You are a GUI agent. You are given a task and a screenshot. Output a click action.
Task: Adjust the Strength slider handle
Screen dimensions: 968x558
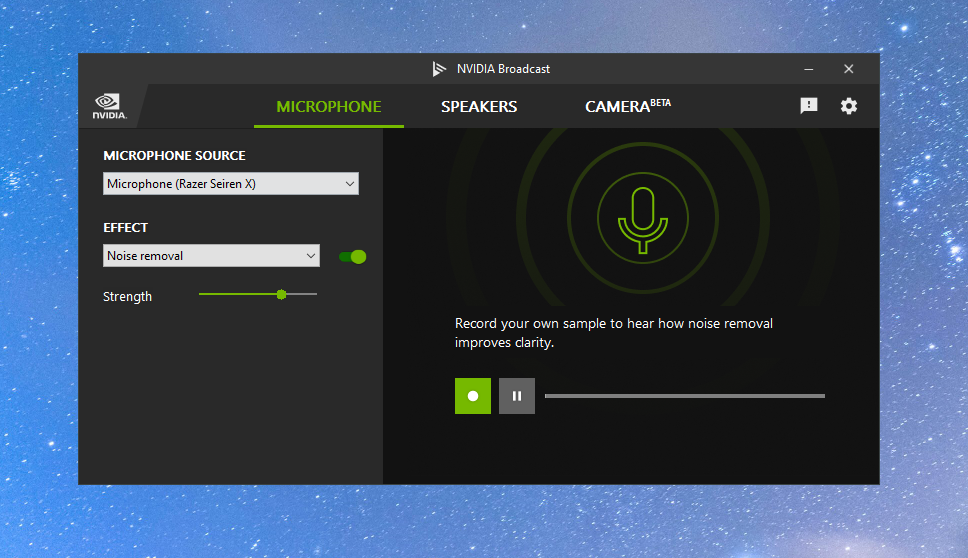[282, 294]
